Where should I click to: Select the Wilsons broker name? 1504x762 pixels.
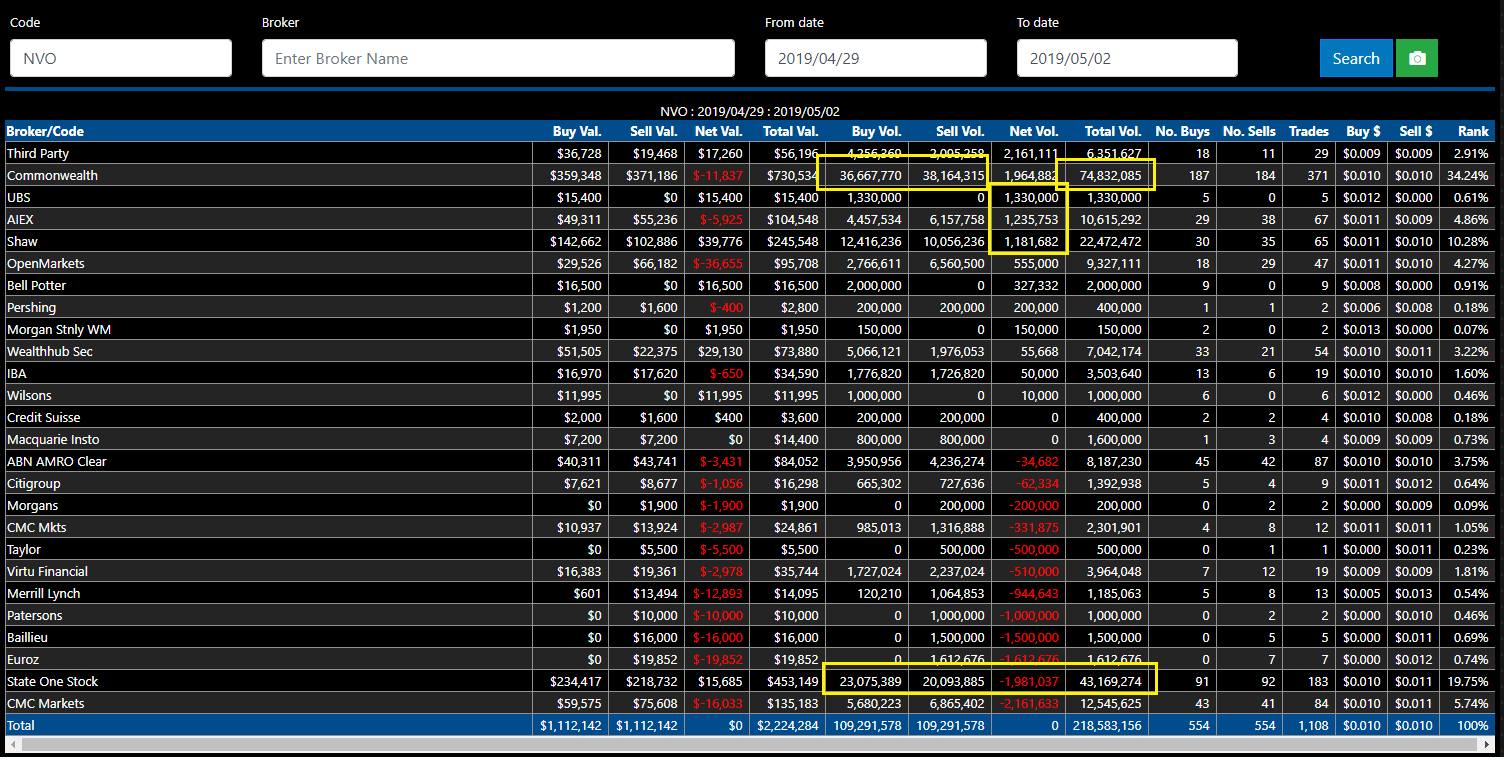click(29, 395)
